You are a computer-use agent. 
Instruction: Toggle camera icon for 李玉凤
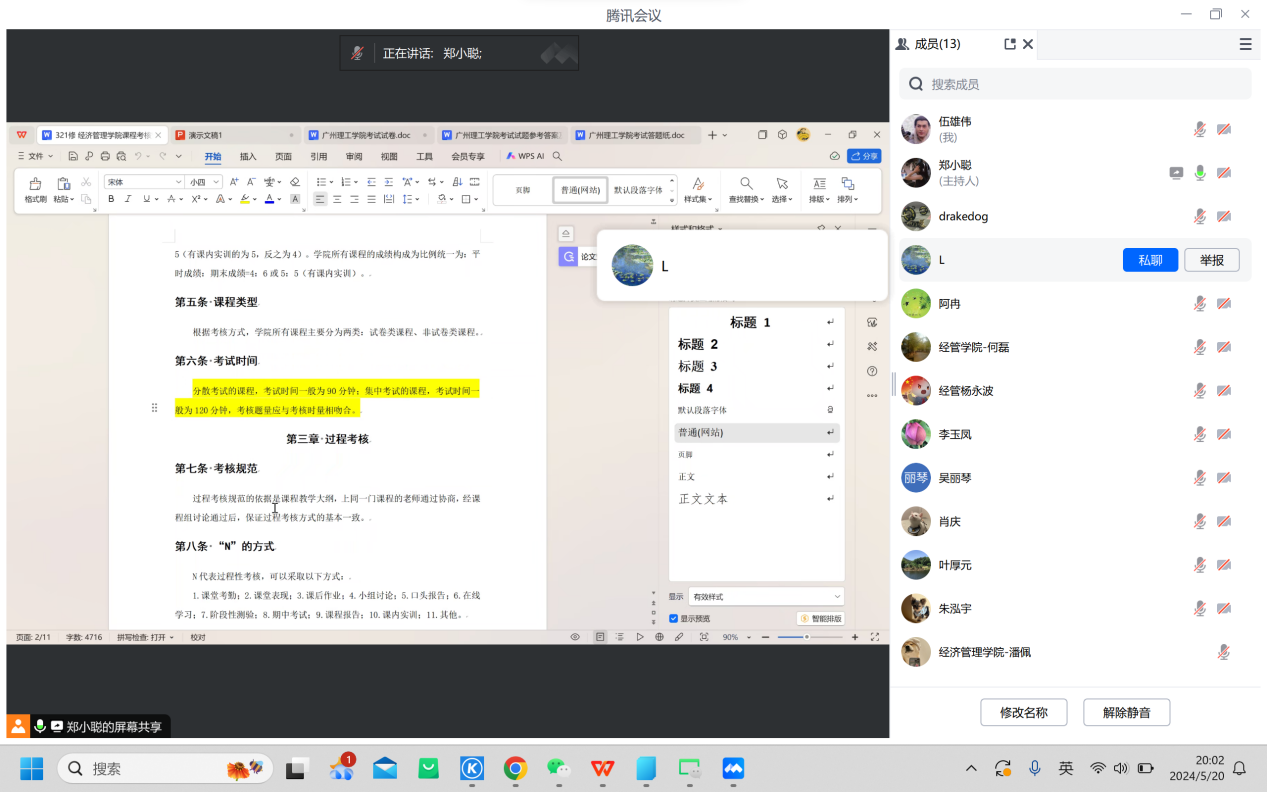click(1223, 434)
